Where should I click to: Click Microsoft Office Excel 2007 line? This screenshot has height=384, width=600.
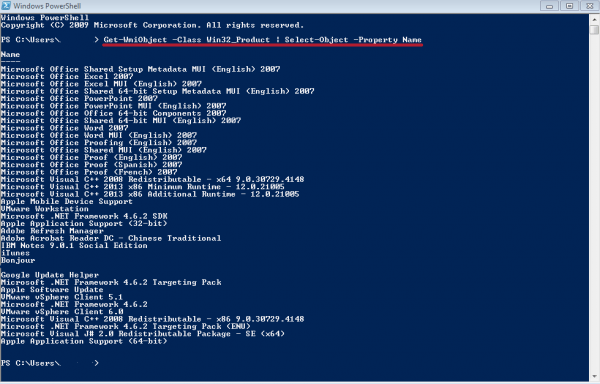pyautogui.click(x=67, y=76)
